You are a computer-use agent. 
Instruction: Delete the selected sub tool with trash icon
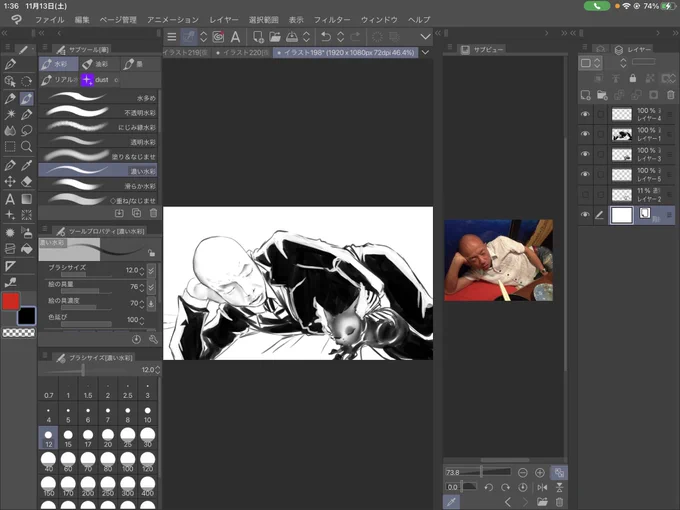[153, 213]
